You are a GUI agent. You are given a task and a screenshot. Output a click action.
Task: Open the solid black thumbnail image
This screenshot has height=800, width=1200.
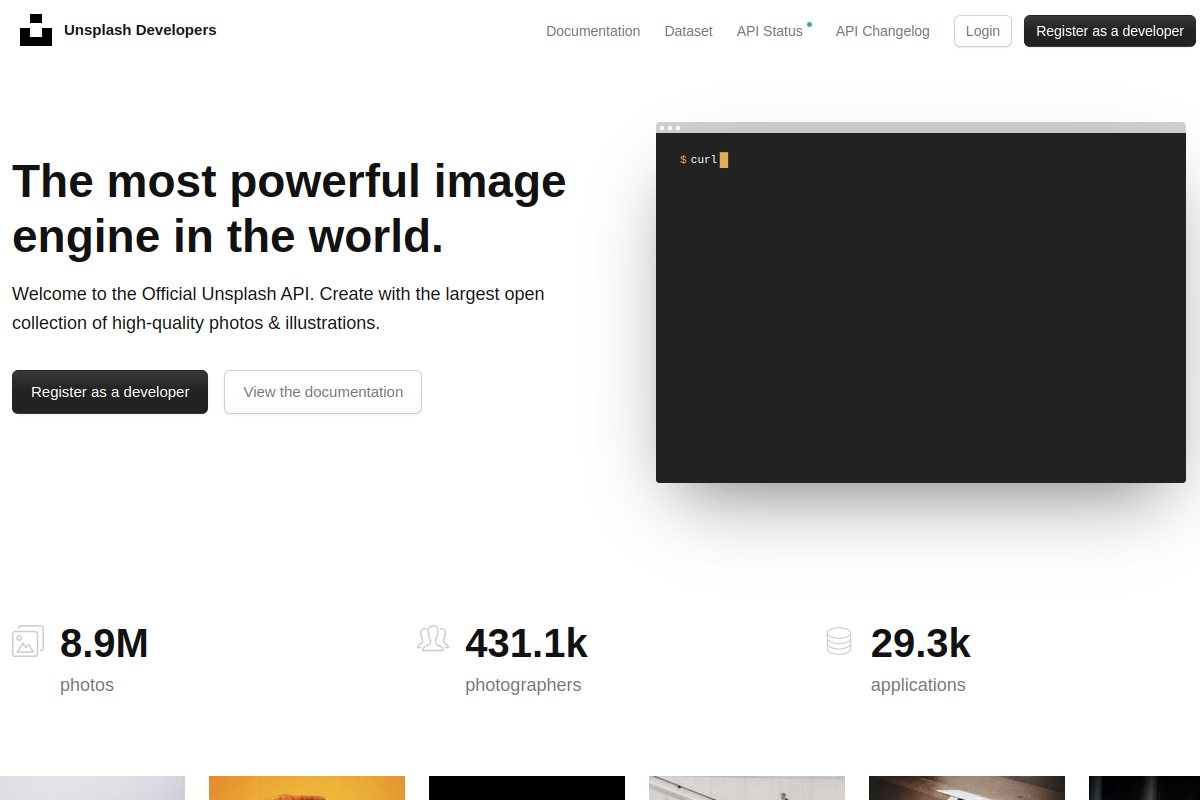(x=527, y=788)
